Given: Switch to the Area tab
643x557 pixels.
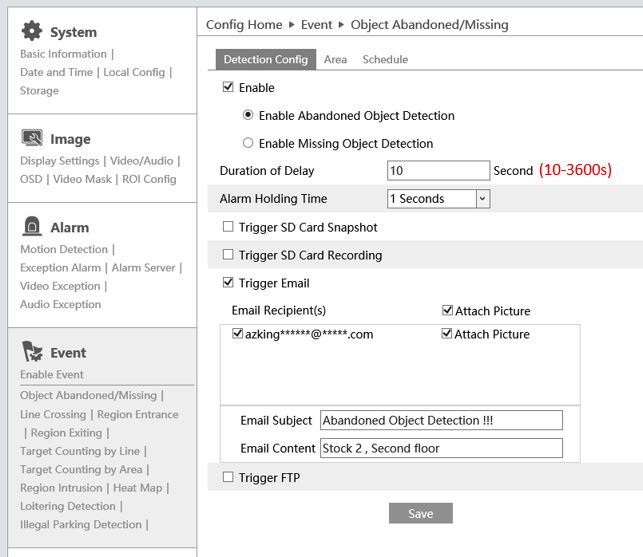Looking at the screenshot, I should (x=335, y=60).
